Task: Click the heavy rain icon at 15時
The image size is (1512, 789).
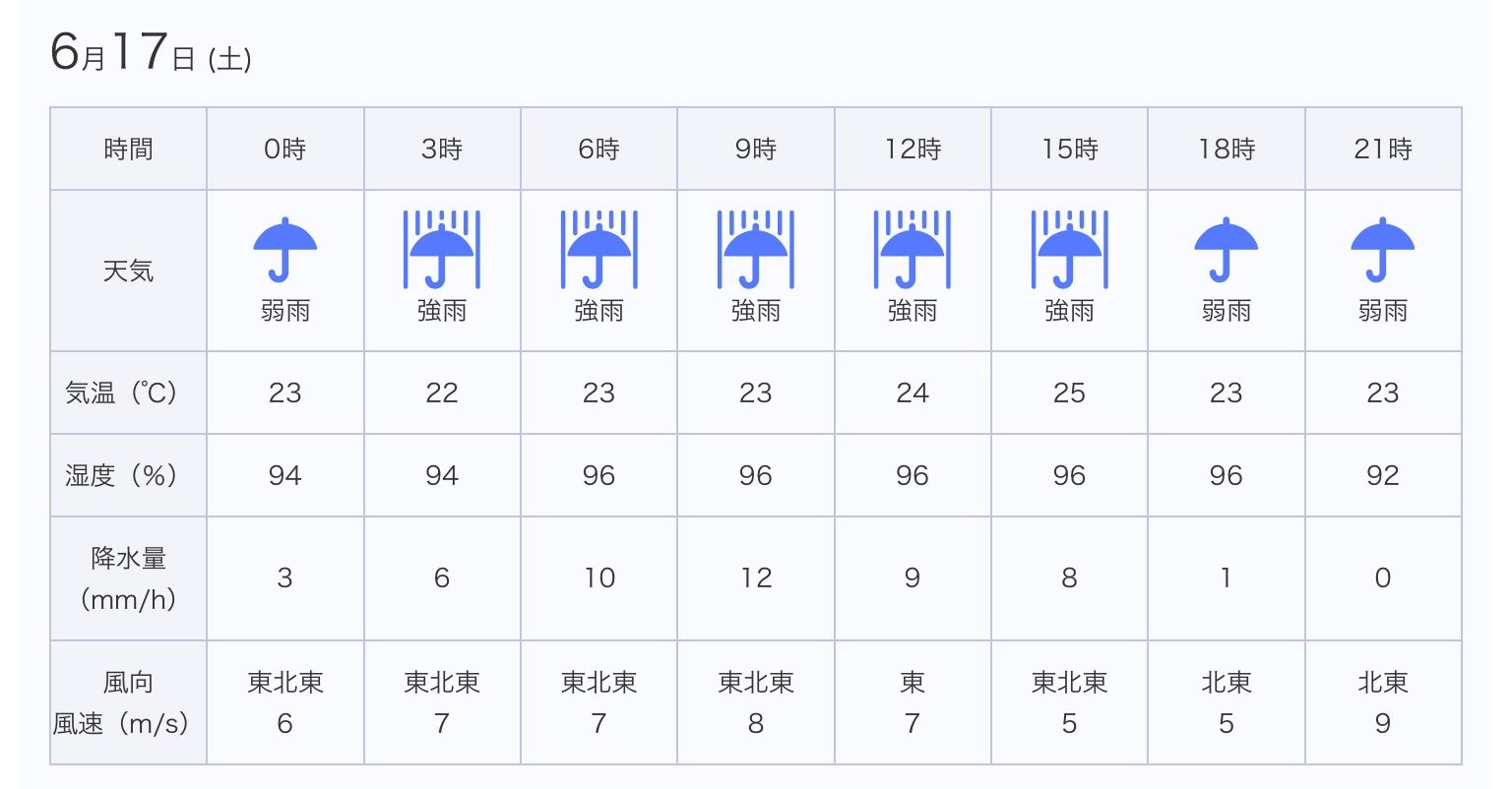Action: pos(1069,249)
